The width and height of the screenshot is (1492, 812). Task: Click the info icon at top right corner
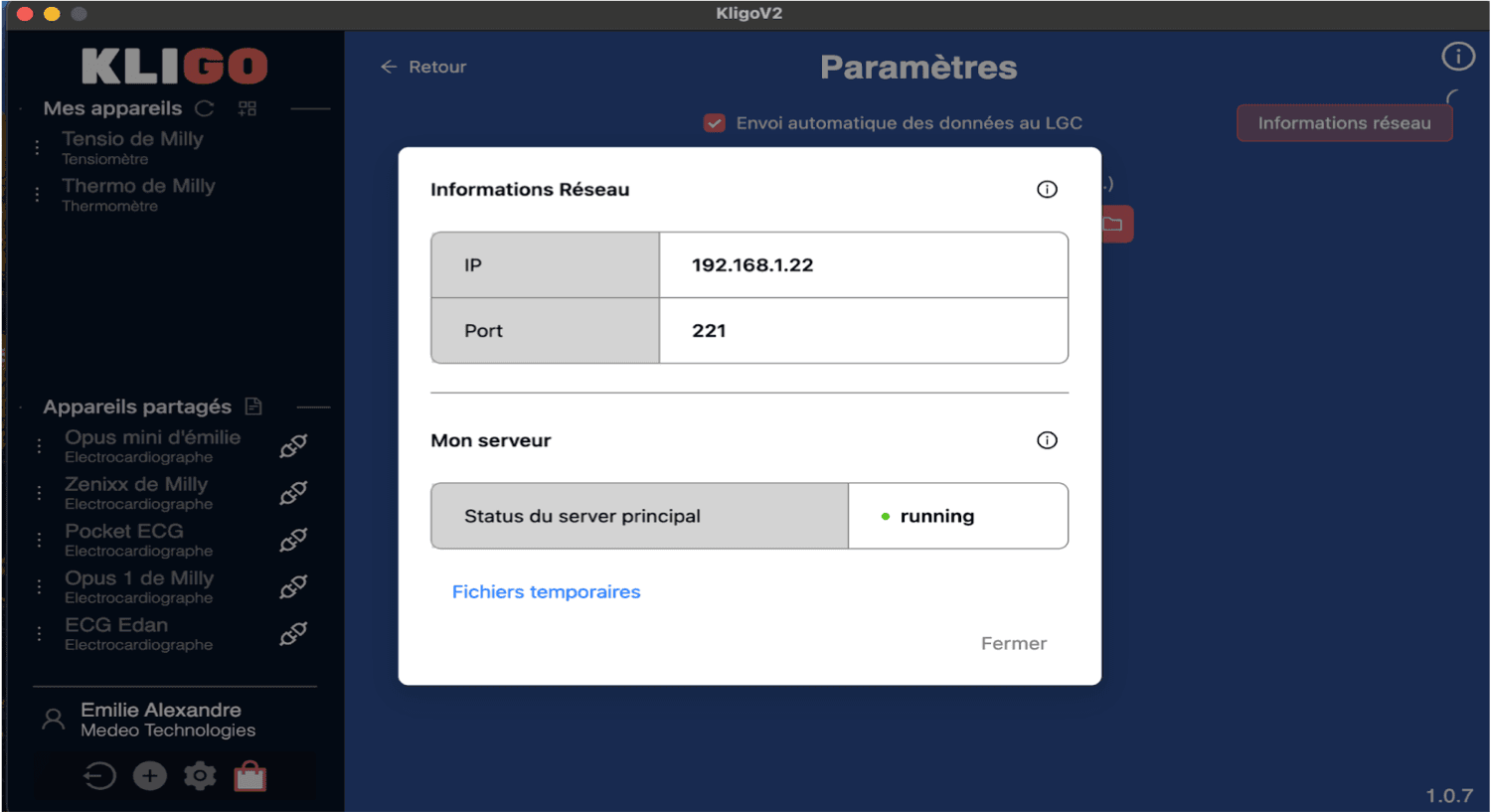[1457, 57]
